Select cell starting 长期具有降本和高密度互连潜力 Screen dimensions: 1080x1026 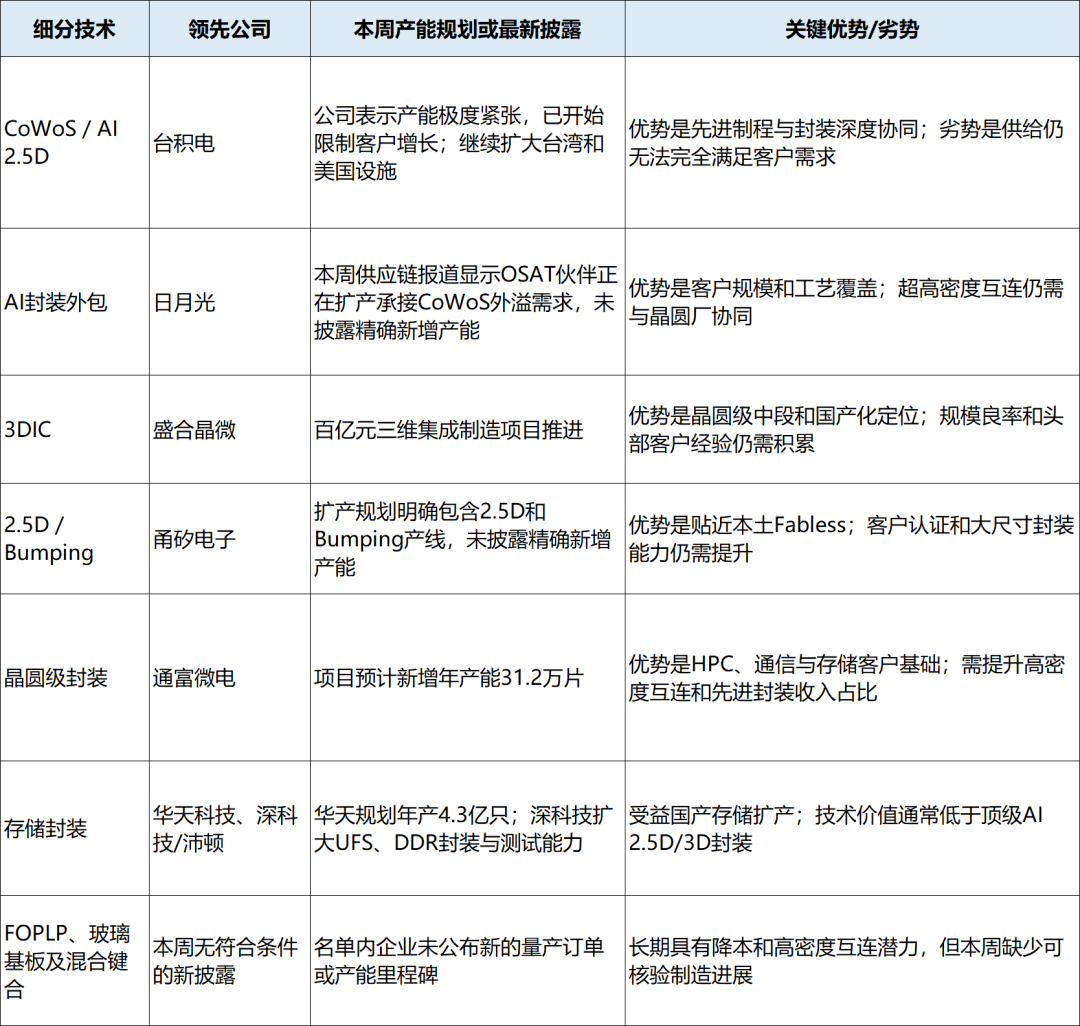(852, 961)
